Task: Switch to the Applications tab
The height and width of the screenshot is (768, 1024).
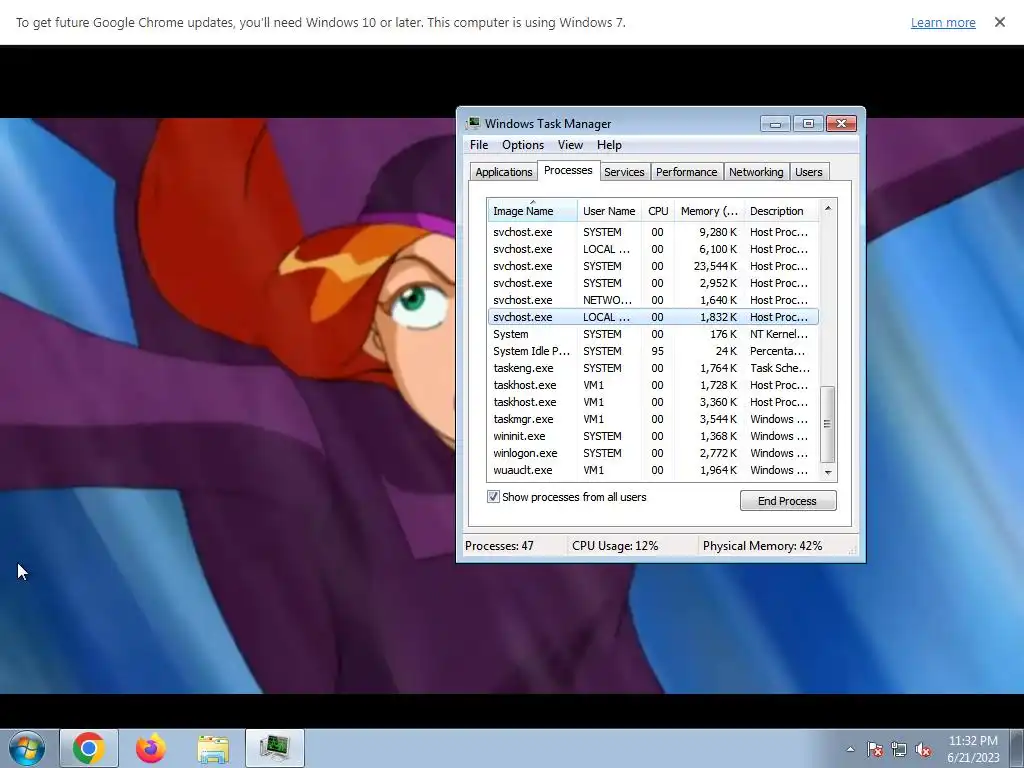Action: pos(504,172)
